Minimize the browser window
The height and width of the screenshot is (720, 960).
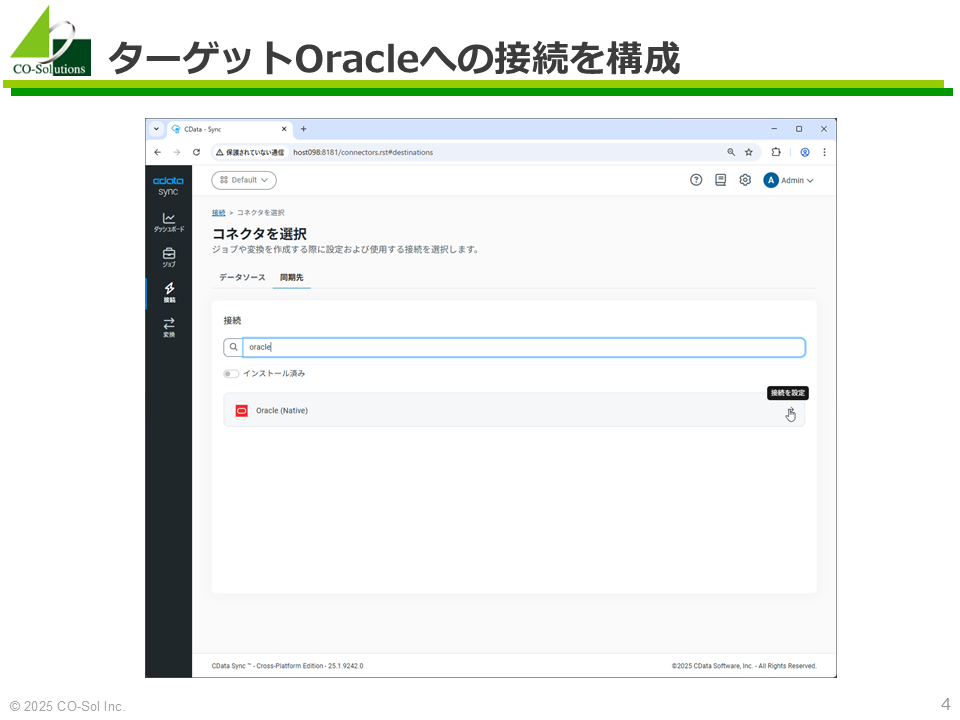pos(774,129)
